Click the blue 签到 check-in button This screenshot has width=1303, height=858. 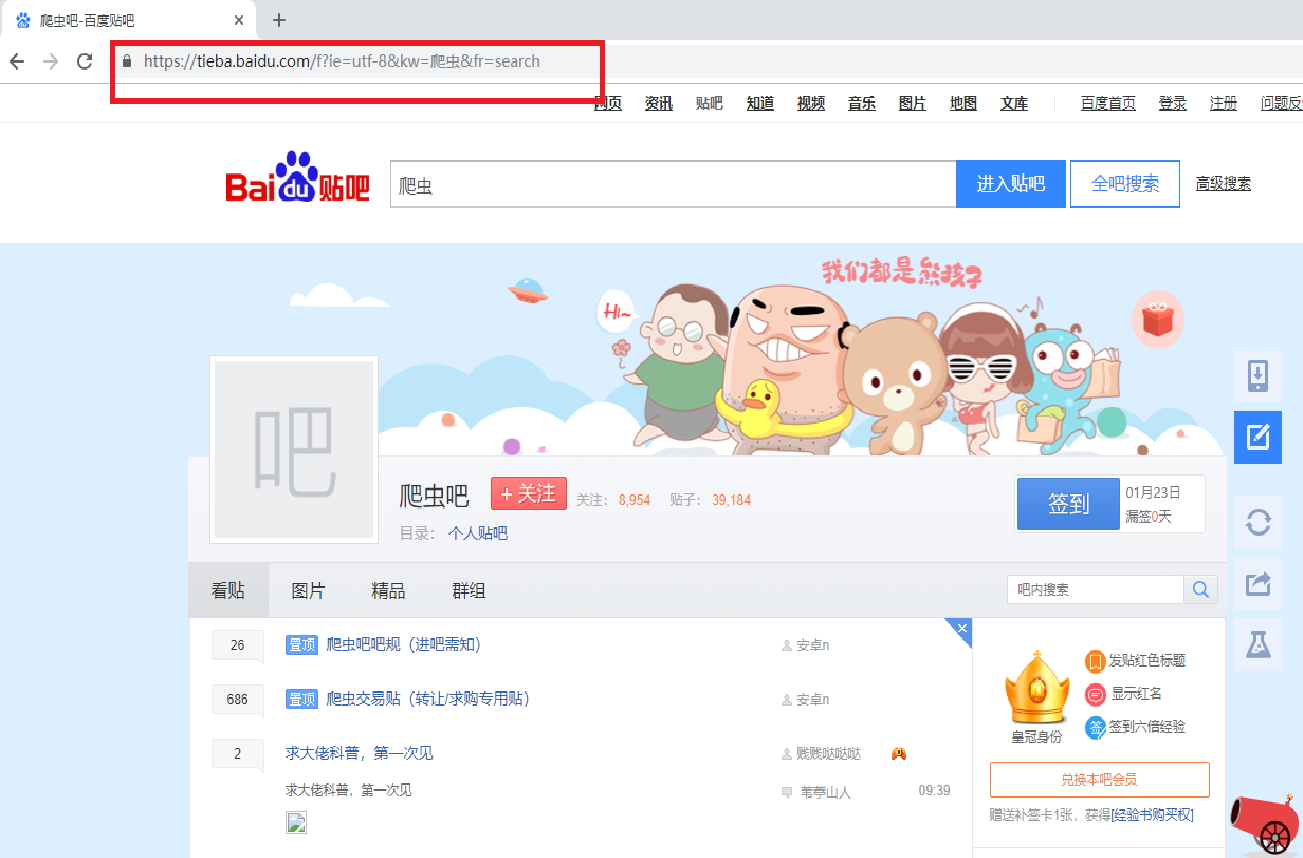pos(1067,504)
